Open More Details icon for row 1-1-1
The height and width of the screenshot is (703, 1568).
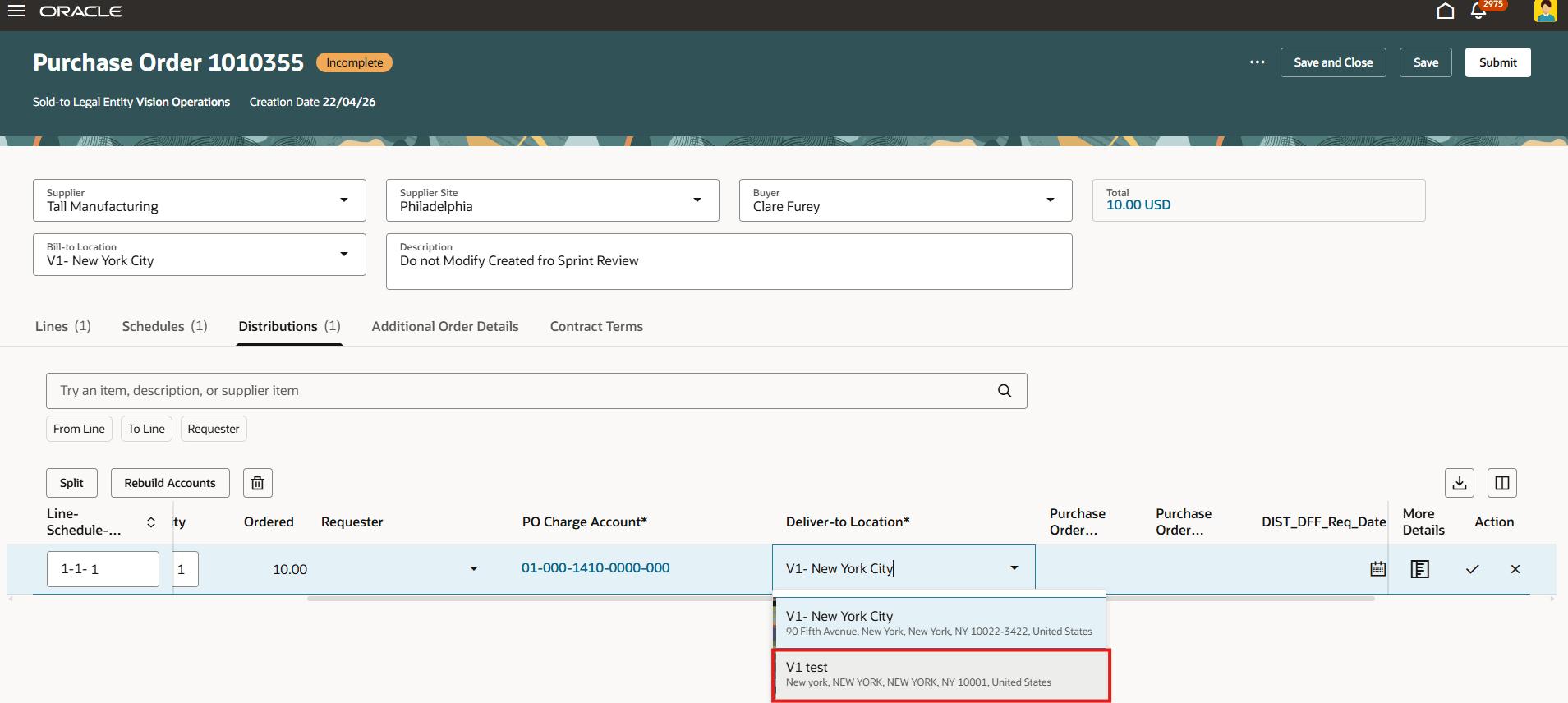point(1420,568)
